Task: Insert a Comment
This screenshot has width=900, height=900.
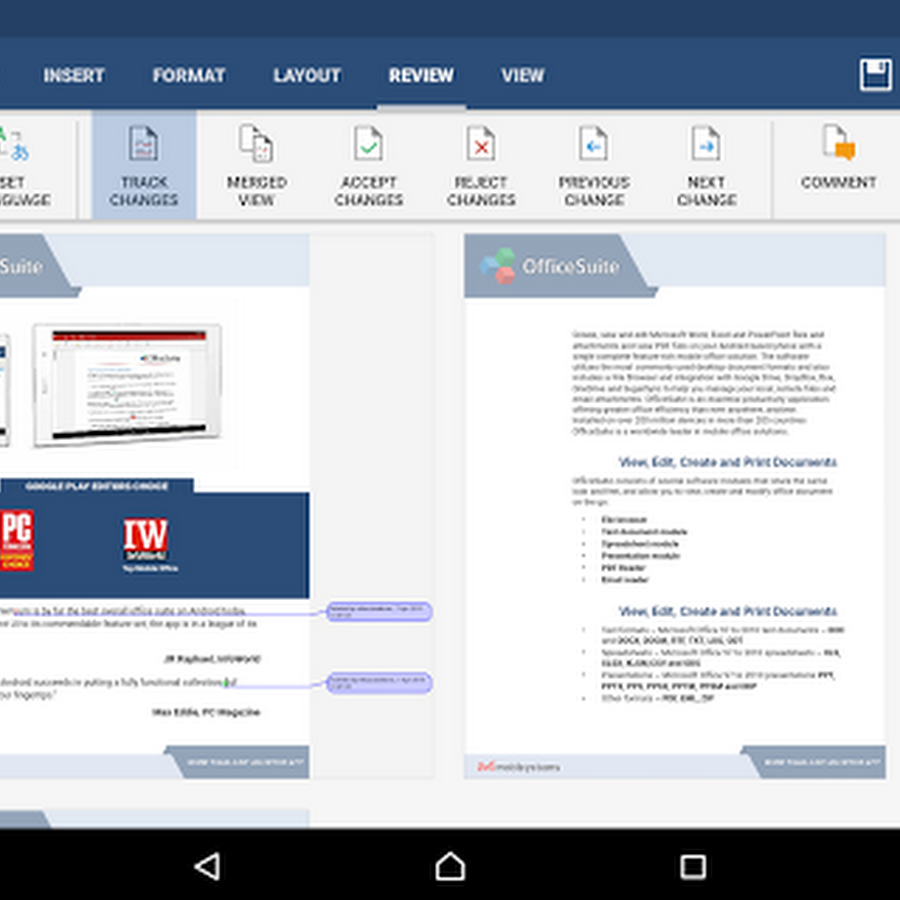Action: (x=838, y=156)
